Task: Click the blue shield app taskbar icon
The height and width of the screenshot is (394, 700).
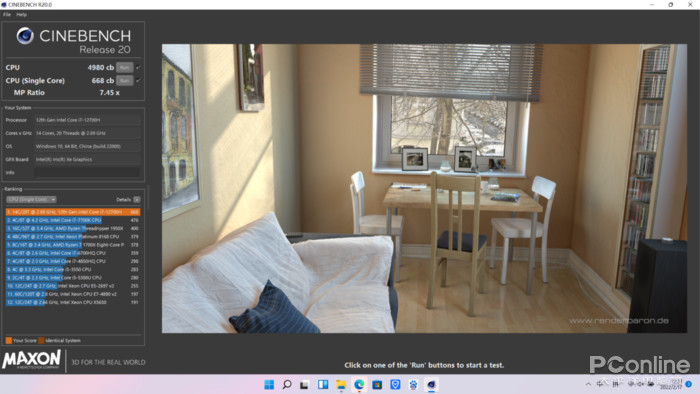Action: point(395,384)
